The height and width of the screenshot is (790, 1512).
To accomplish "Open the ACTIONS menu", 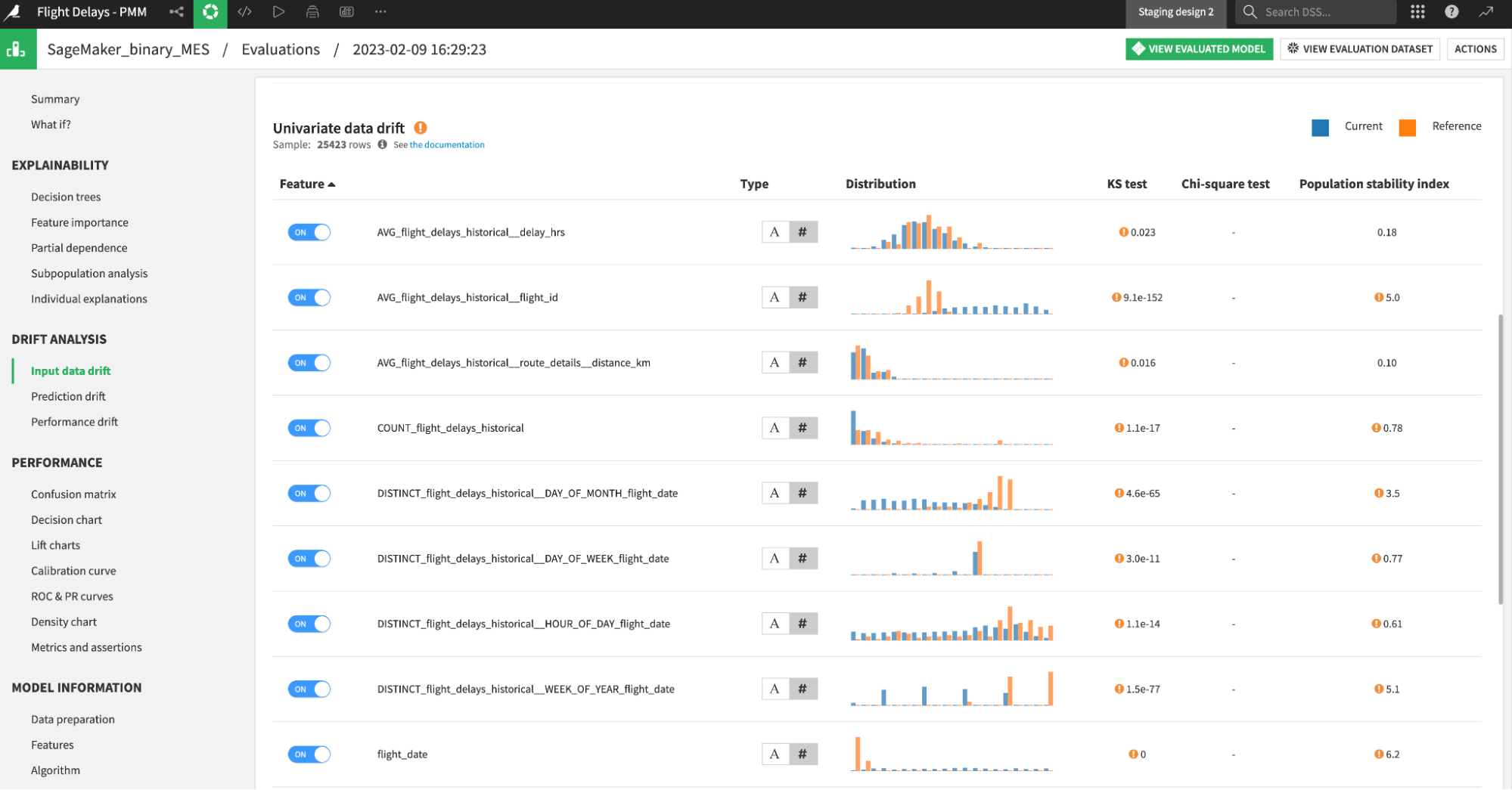I will click(x=1474, y=48).
